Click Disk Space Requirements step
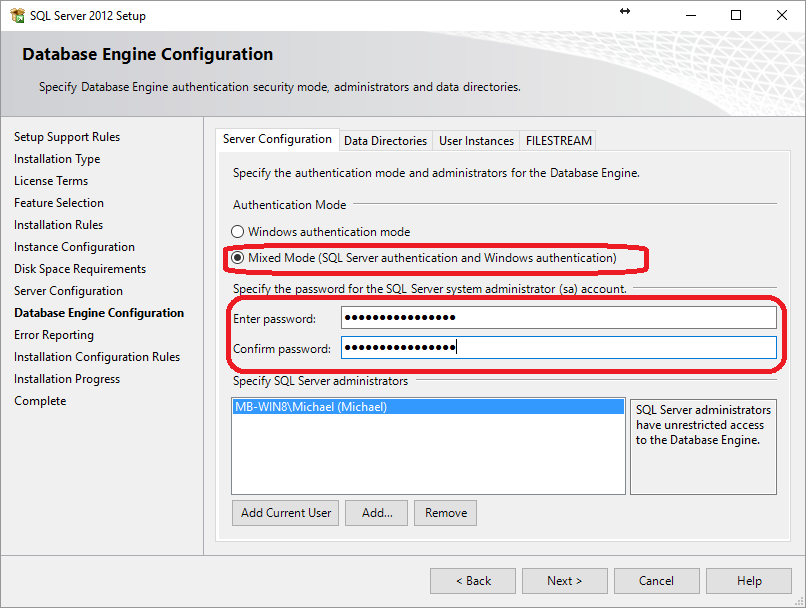The width and height of the screenshot is (809, 610). click(80, 269)
